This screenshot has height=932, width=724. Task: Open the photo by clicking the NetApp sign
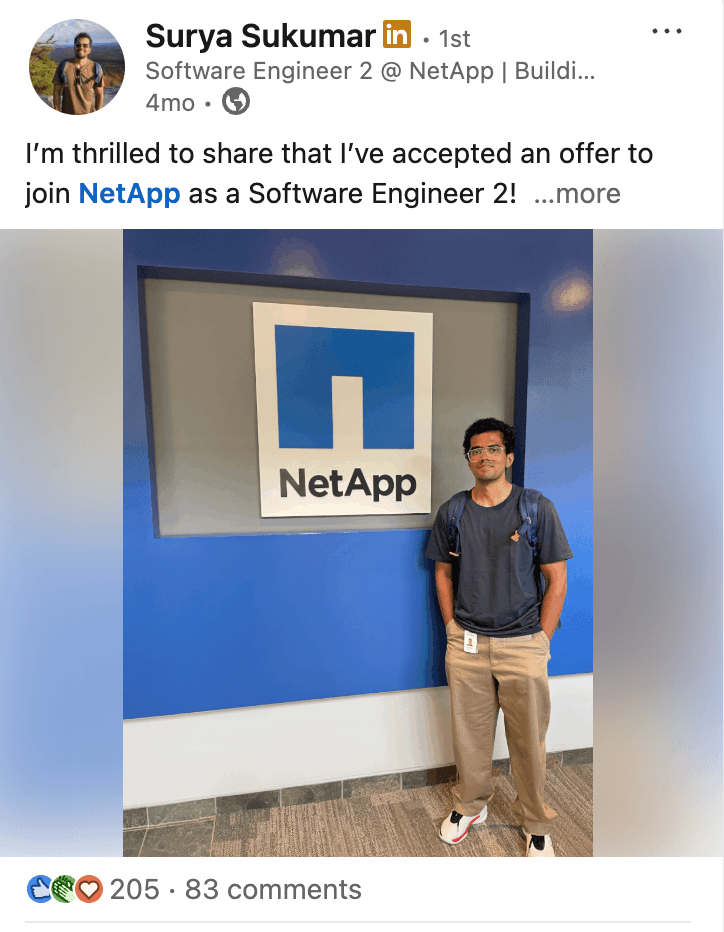point(342,410)
